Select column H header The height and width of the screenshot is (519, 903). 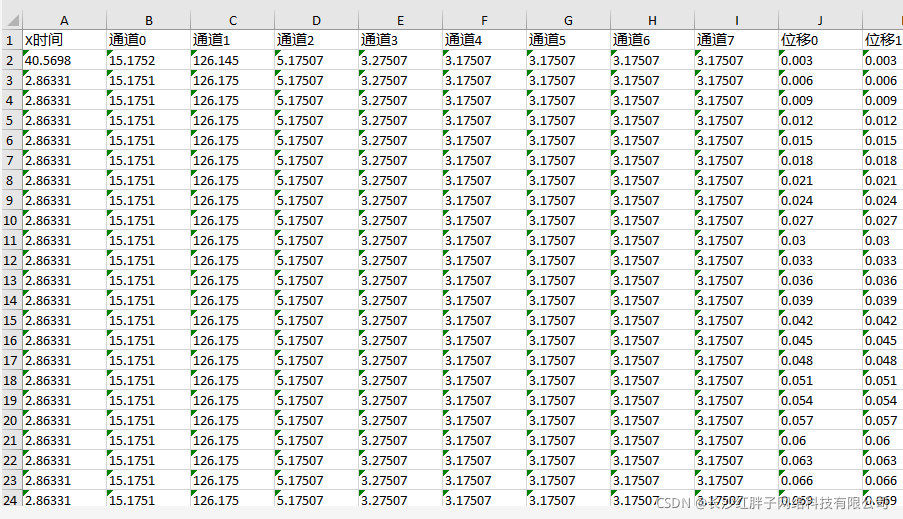tap(652, 21)
